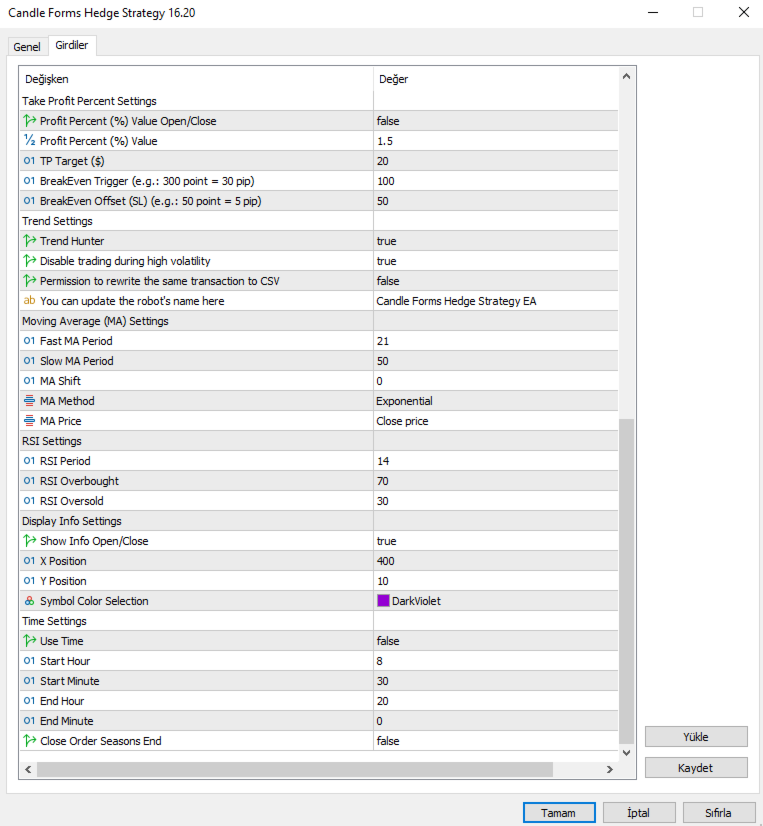Toggle Show Info Open/Close true value
This screenshot has width=763, height=826.
495,541
